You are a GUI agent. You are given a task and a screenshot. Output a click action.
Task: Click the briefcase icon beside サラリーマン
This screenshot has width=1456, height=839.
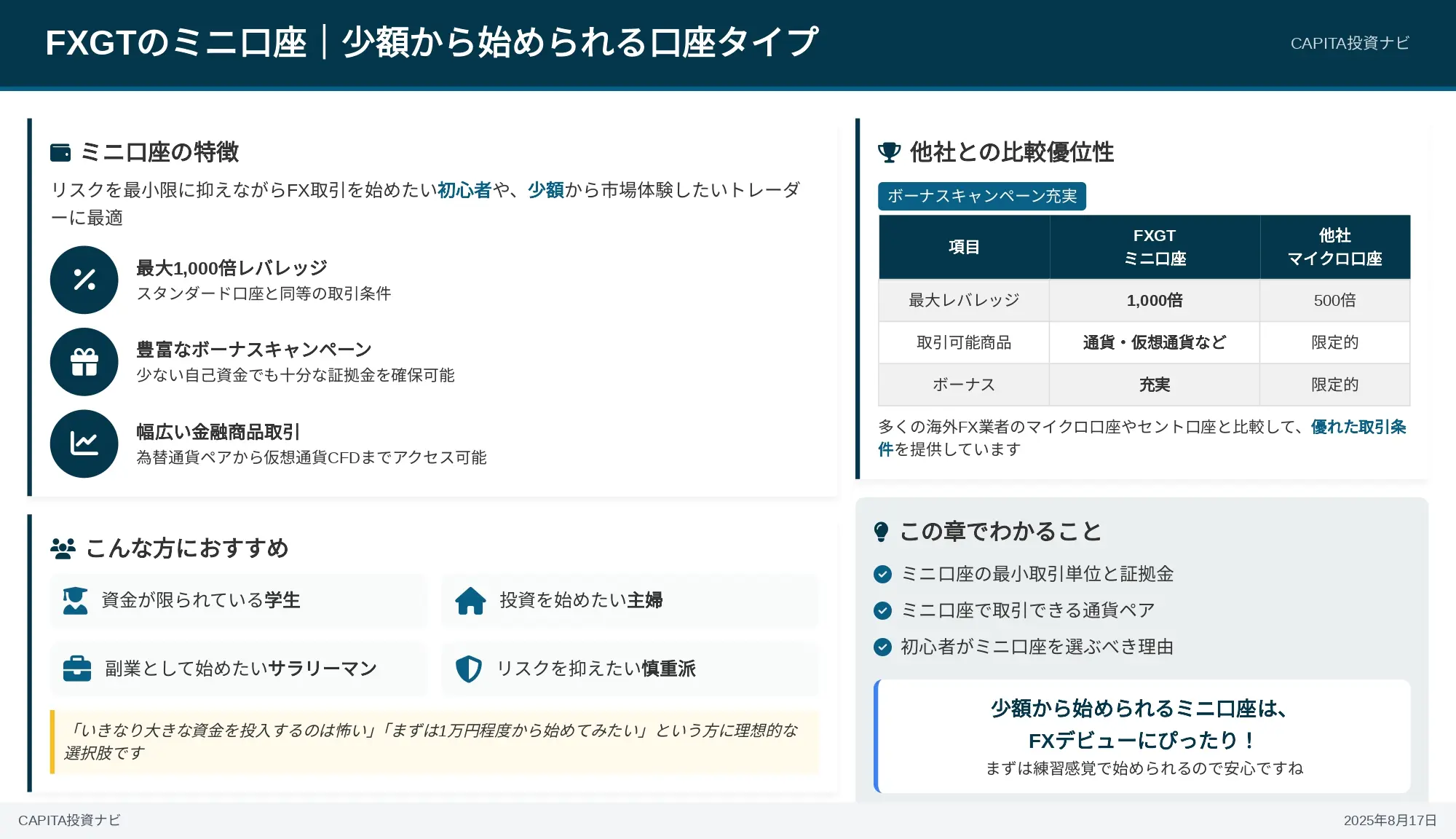pos(77,669)
